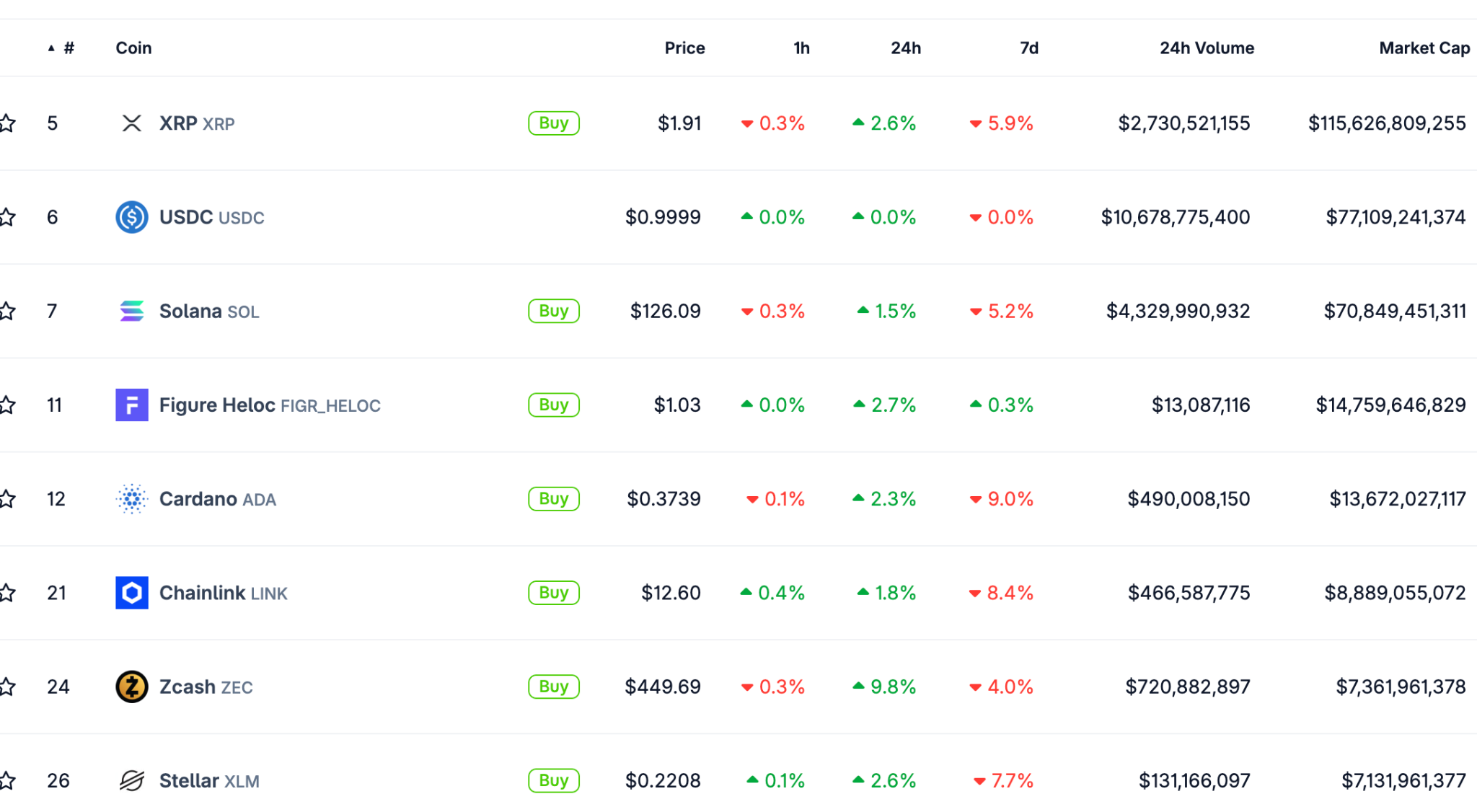Click the Stellar logo icon
Image resolution: width=1477 pixels, height=812 pixels.
point(131,780)
